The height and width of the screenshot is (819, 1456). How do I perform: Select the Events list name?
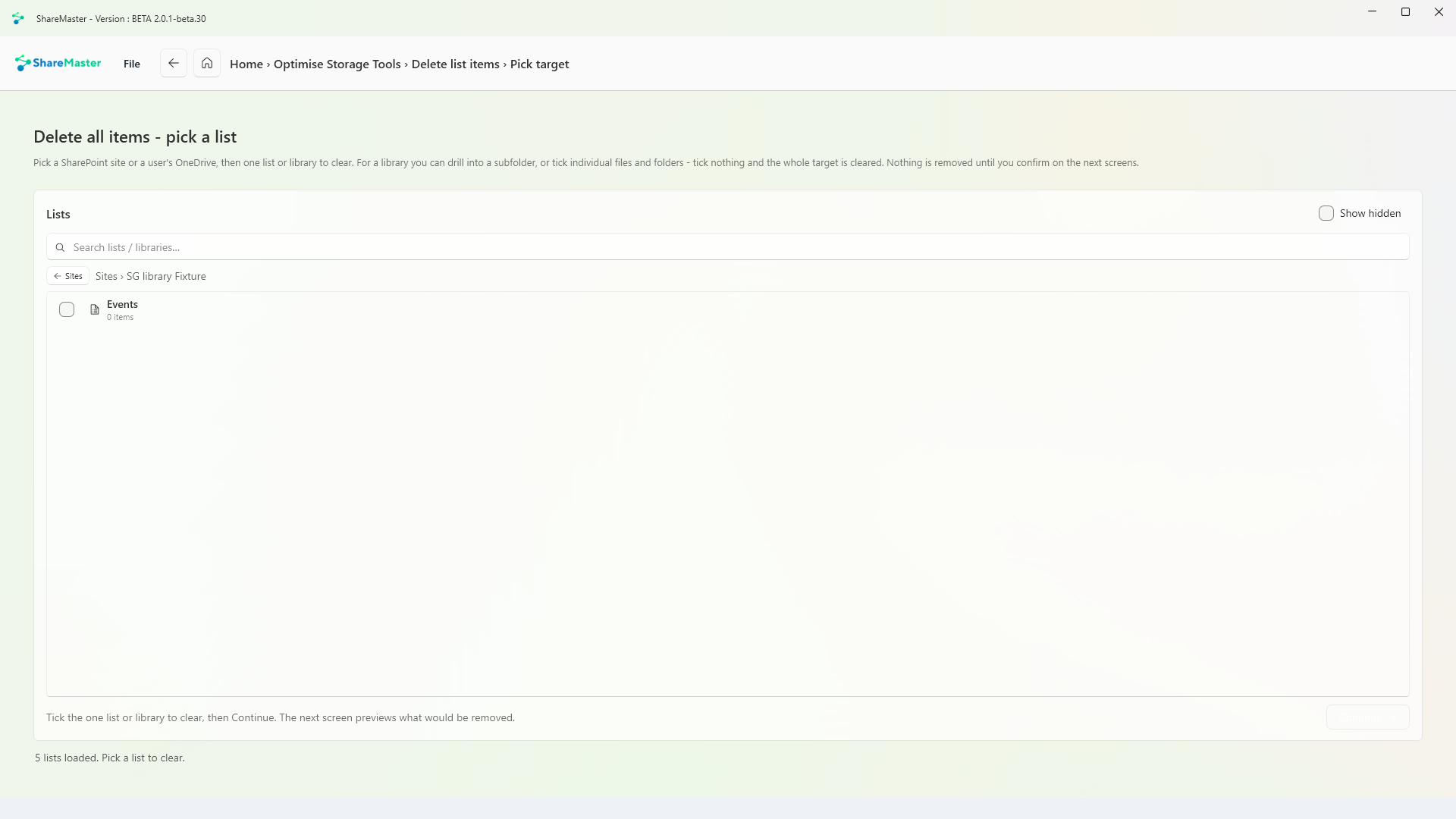point(122,304)
